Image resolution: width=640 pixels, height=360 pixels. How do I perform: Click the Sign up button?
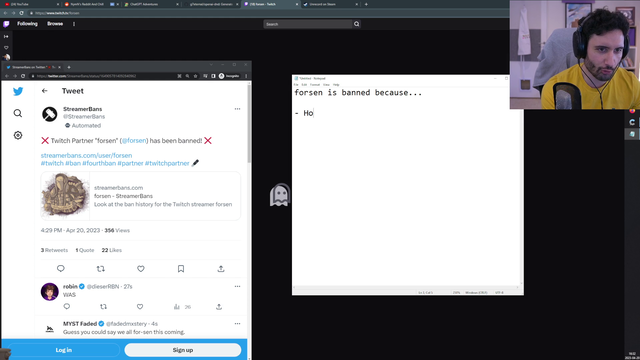click(x=182, y=350)
